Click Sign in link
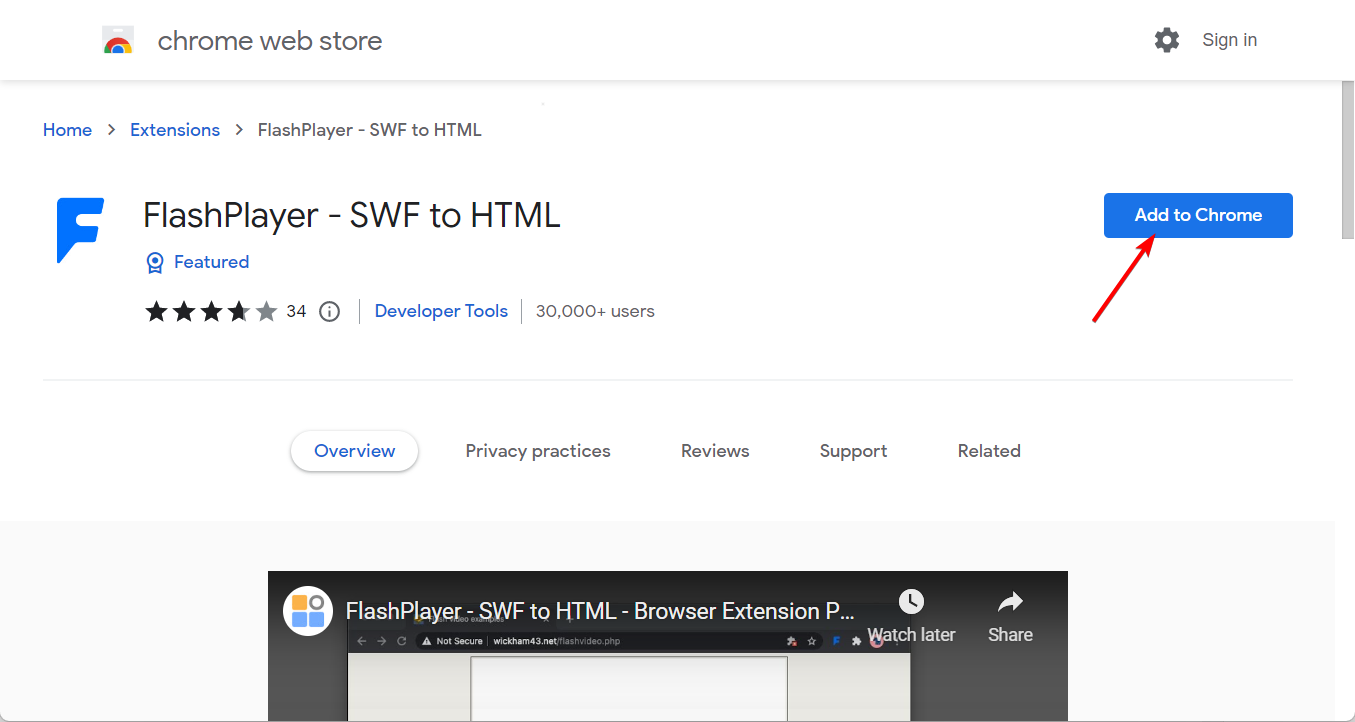1355x722 pixels. (x=1229, y=40)
